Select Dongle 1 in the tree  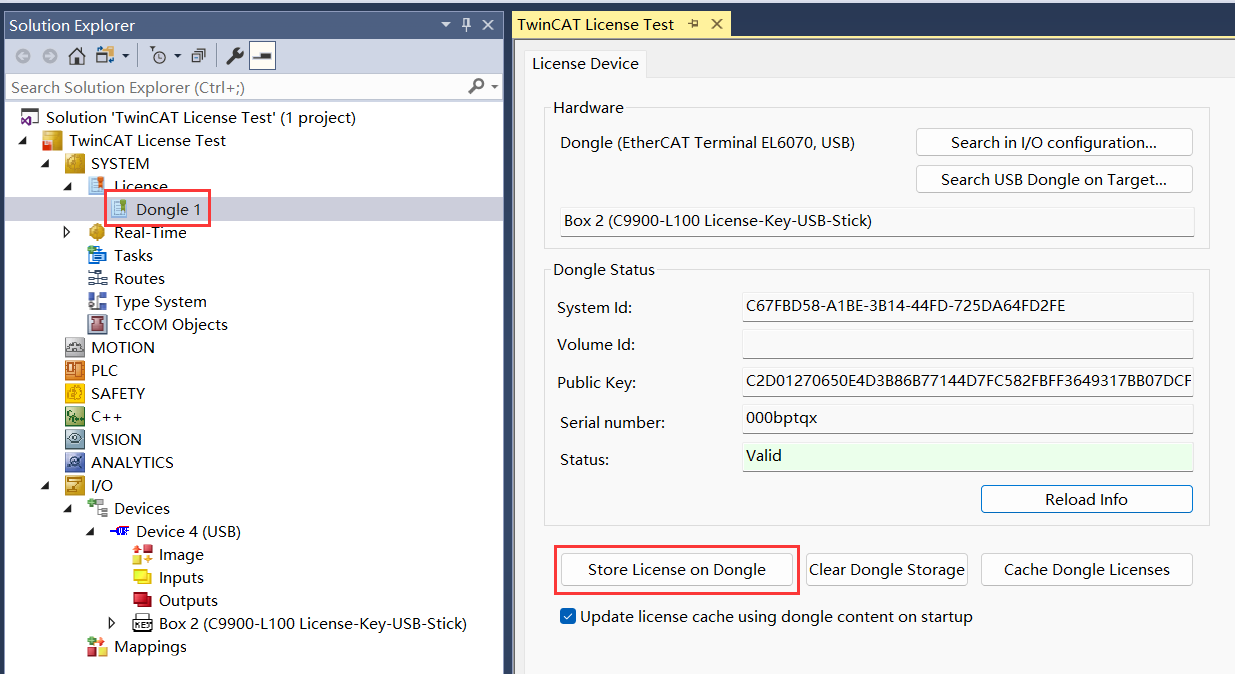tap(168, 209)
